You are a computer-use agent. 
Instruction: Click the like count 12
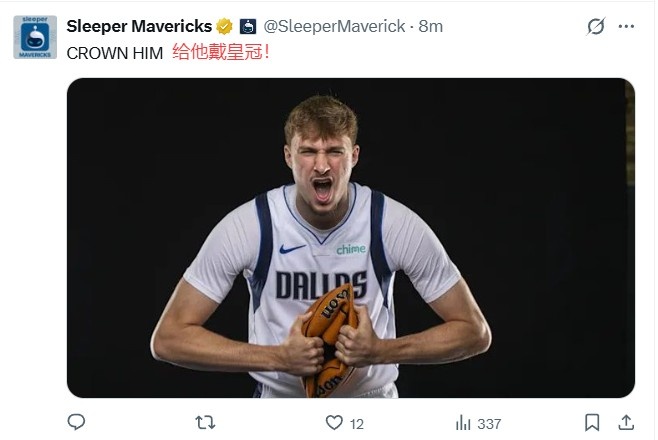click(x=357, y=424)
